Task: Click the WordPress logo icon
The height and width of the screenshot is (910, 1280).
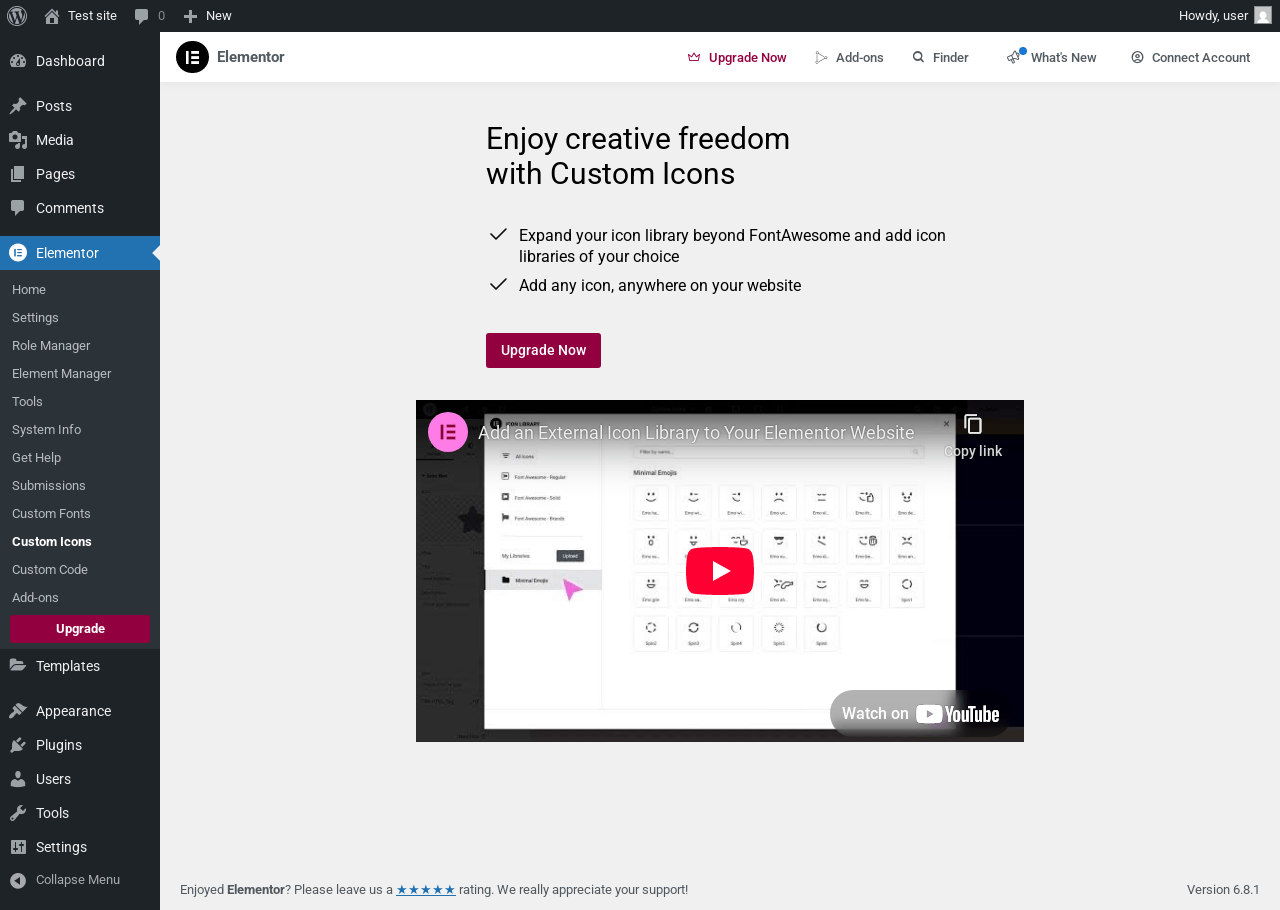Action: point(17,16)
